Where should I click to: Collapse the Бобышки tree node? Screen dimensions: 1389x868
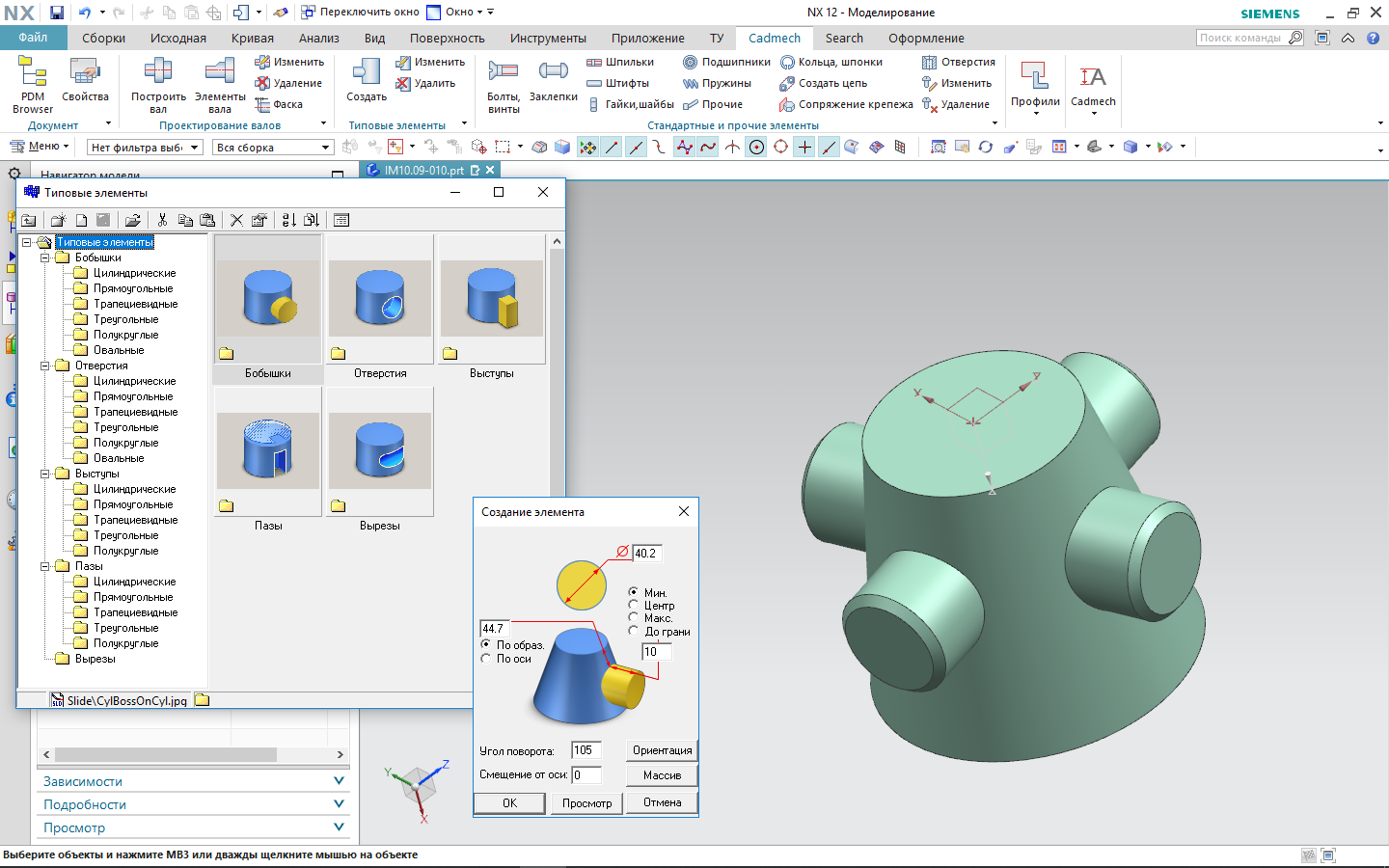pyautogui.click(x=45, y=258)
